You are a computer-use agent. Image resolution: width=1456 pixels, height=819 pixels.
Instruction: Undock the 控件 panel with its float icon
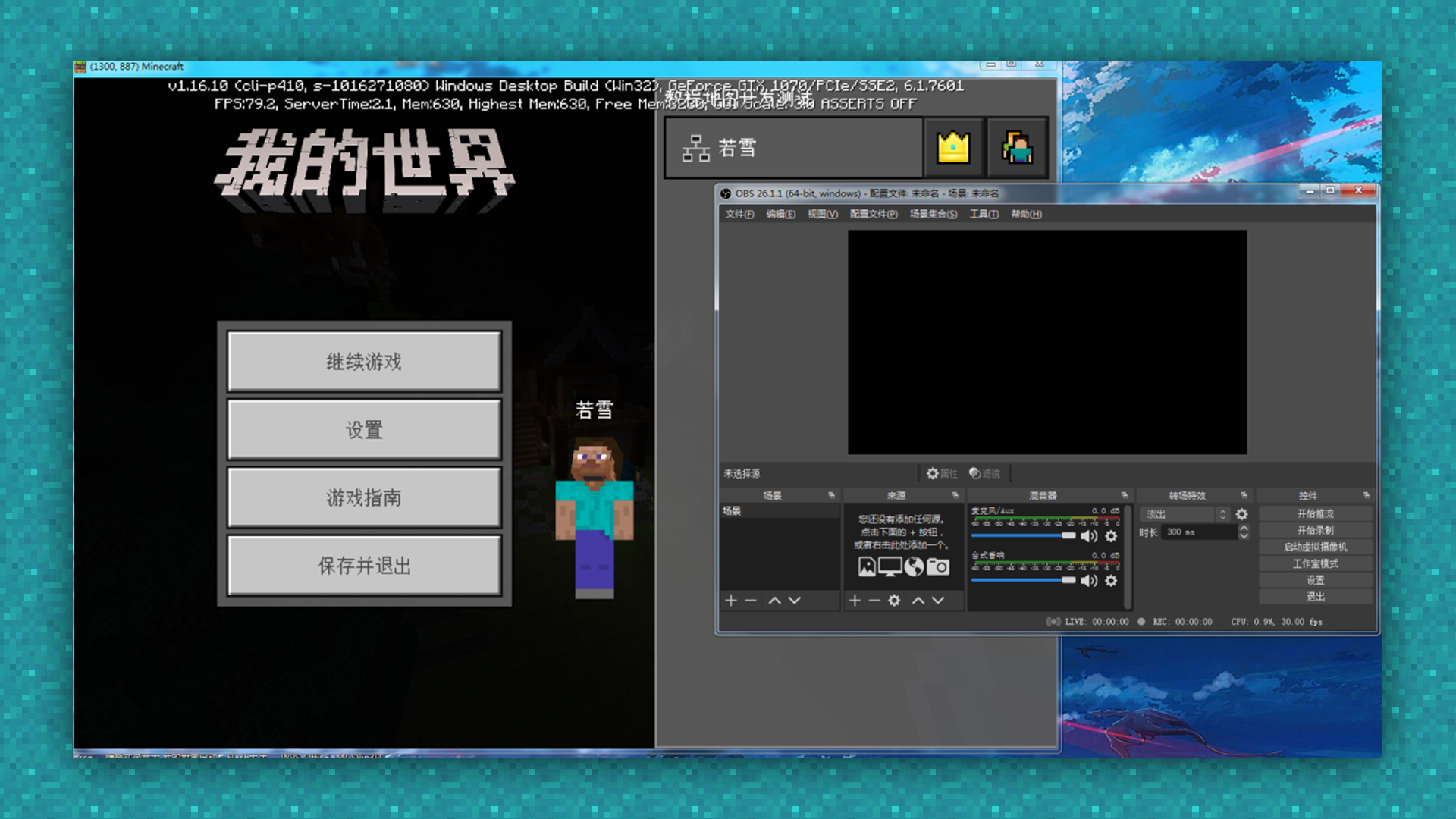point(1367,495)
